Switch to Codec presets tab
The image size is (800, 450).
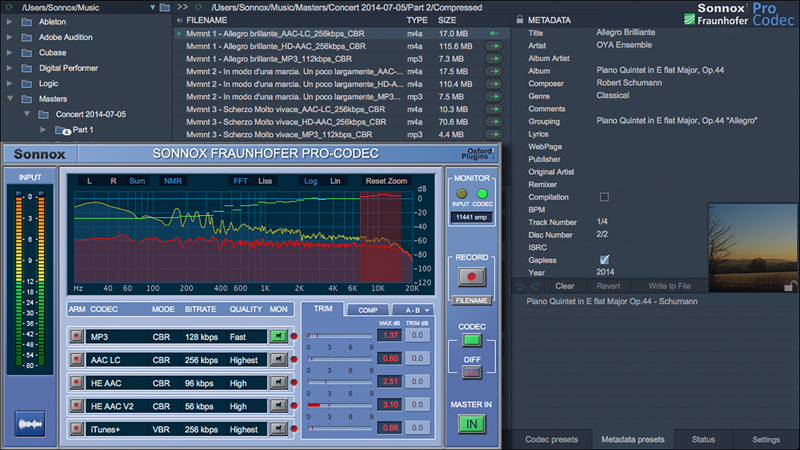click(x=552, y=439)
